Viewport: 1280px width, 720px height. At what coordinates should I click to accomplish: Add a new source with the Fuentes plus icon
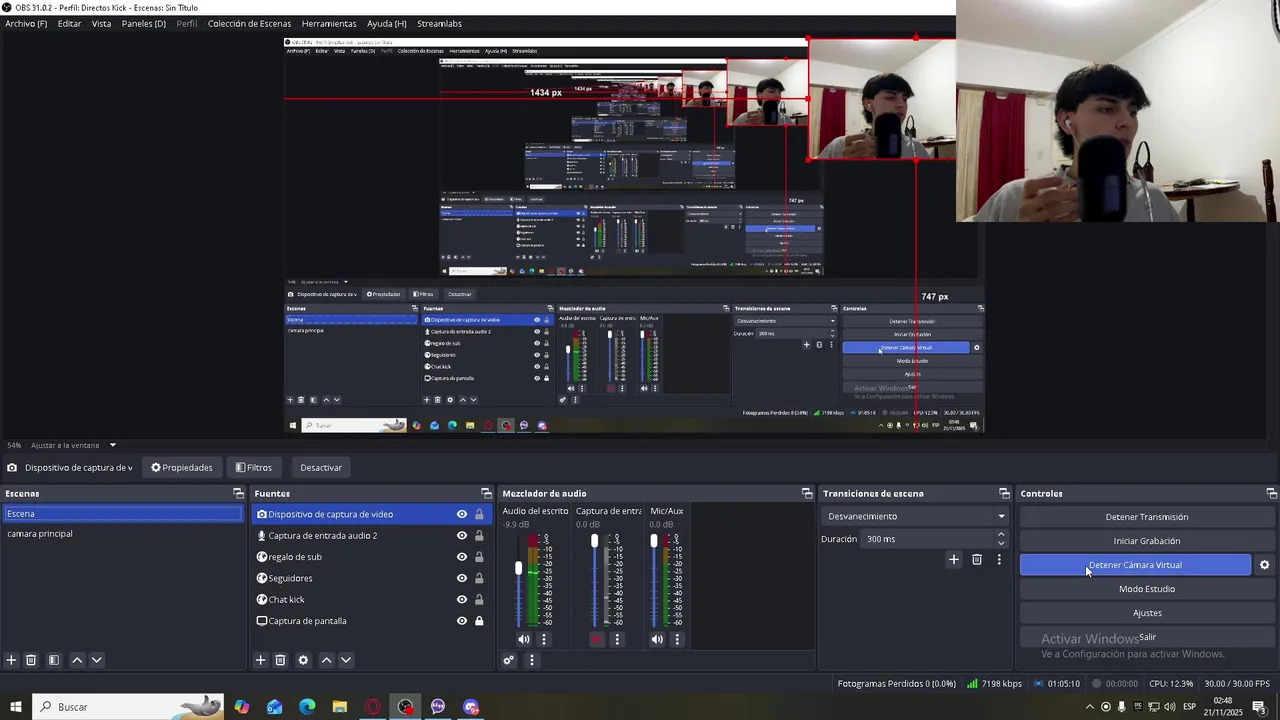click(x=260, y=660)
